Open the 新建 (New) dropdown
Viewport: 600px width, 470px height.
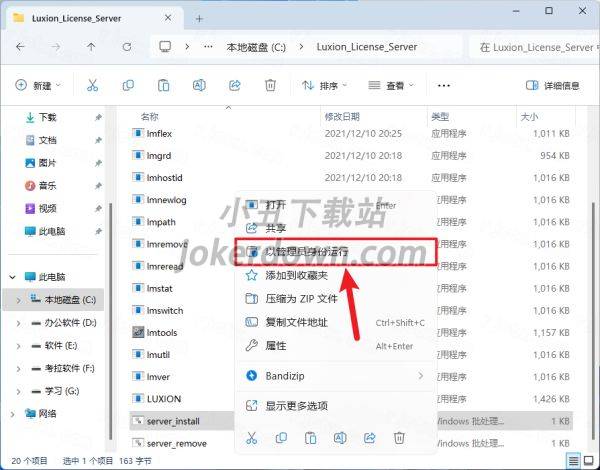point(39,86)
